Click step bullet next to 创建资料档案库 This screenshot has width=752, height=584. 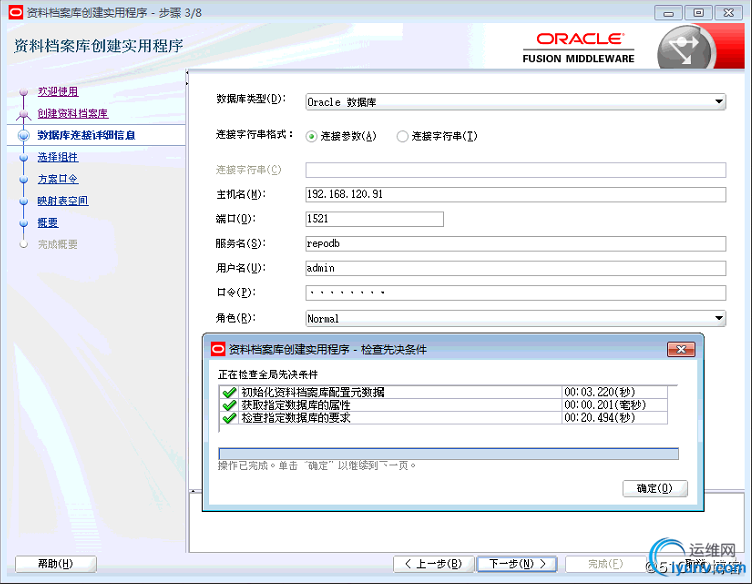pos(24,114)
